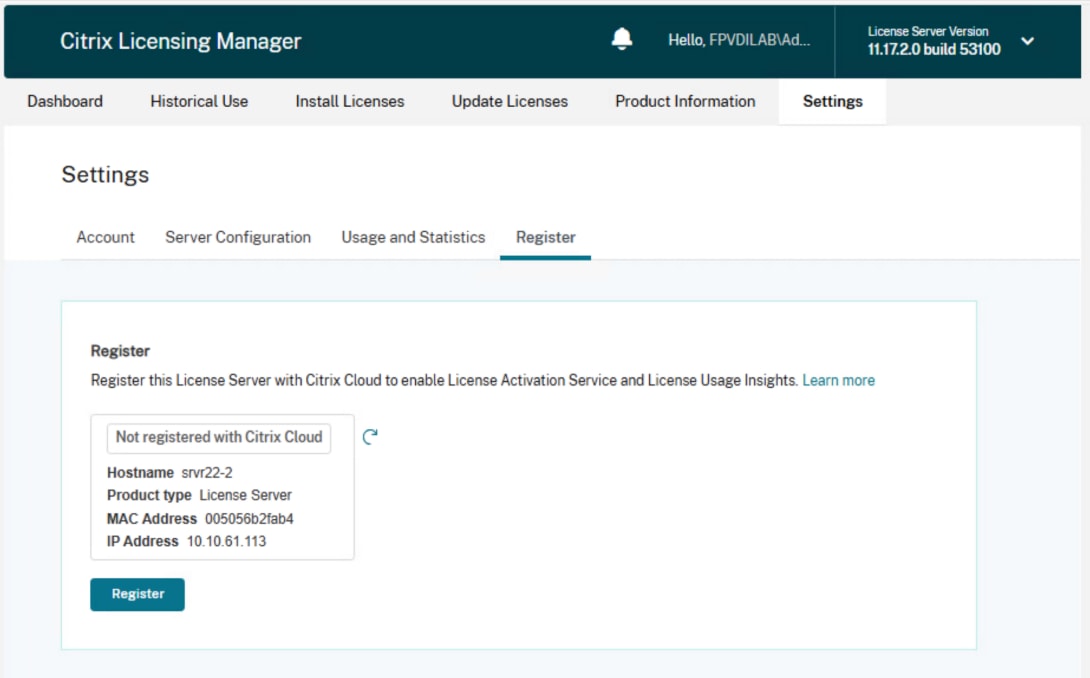1090x678 pixels.
Task: Open the Dashboard tab
Action: click(x=65, y=102)
